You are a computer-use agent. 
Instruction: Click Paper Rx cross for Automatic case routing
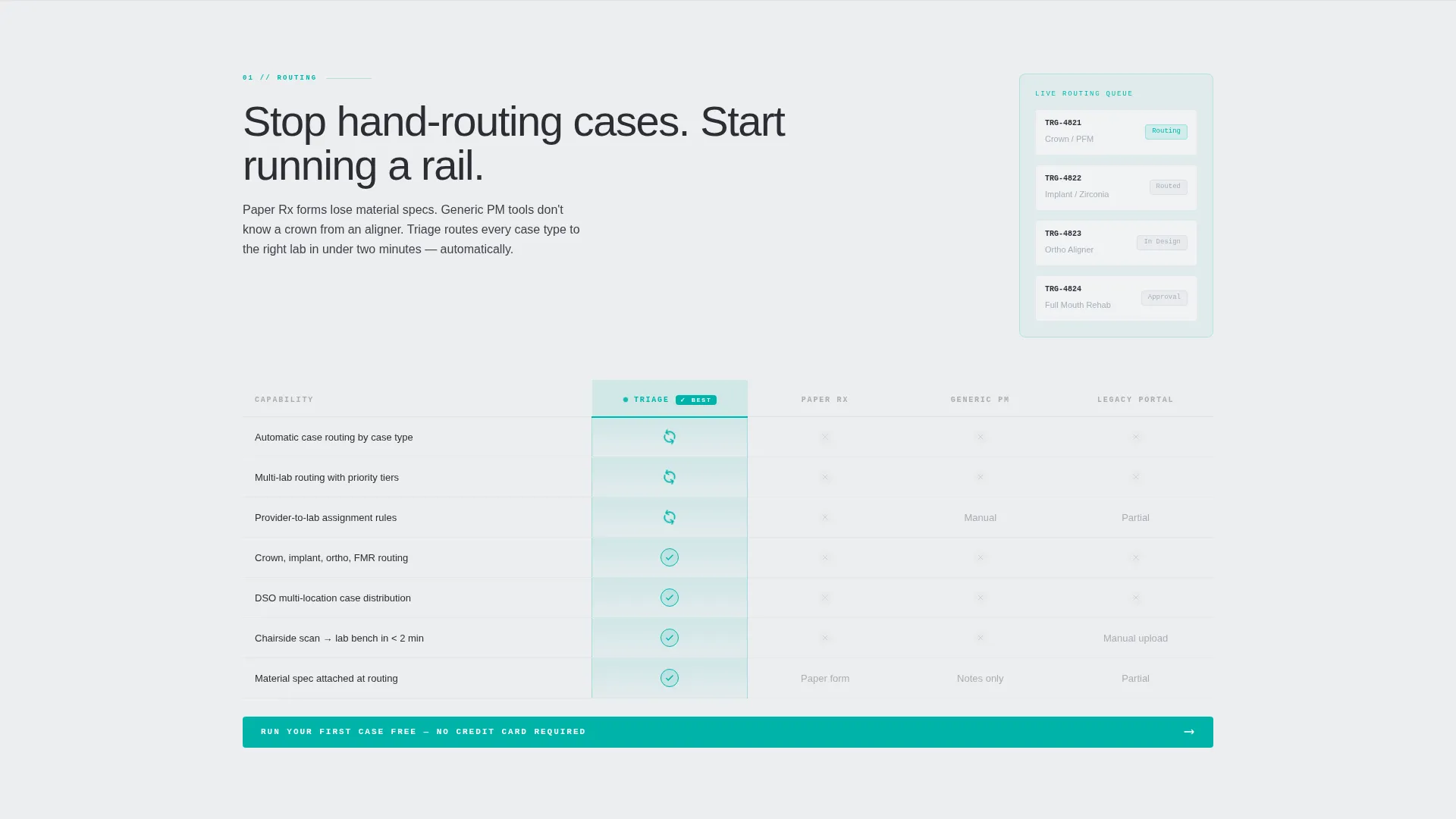click(825, 437)
